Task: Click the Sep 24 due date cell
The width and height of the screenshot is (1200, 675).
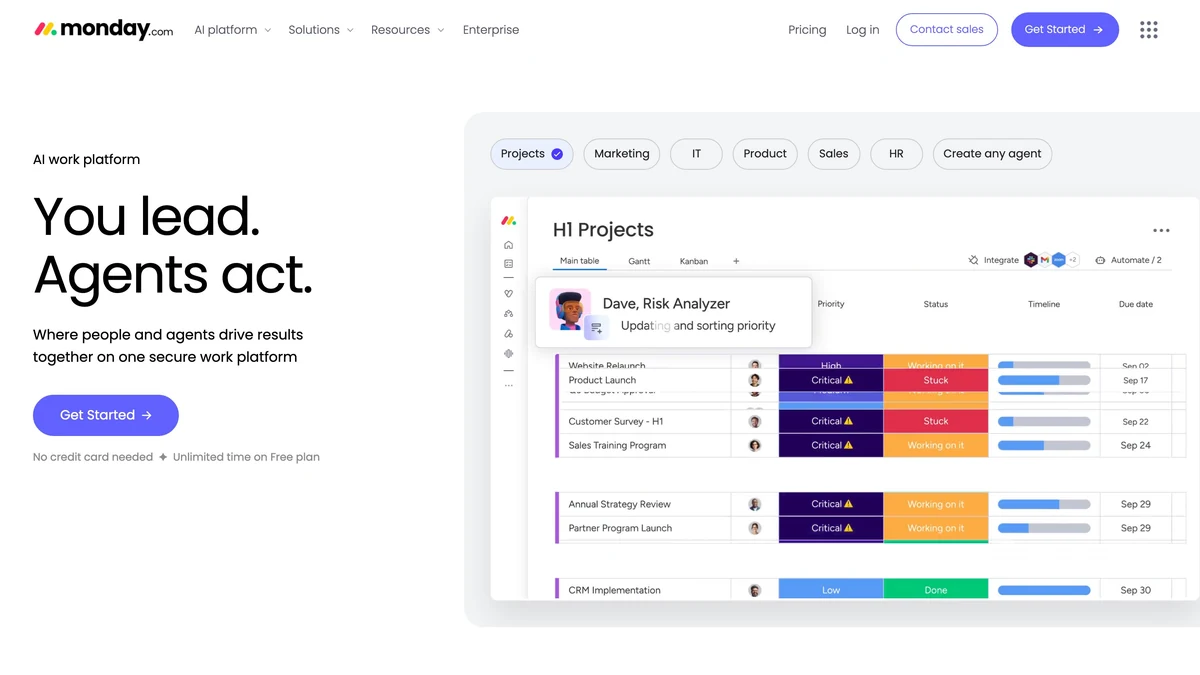Action: [x=1136, y=445]
